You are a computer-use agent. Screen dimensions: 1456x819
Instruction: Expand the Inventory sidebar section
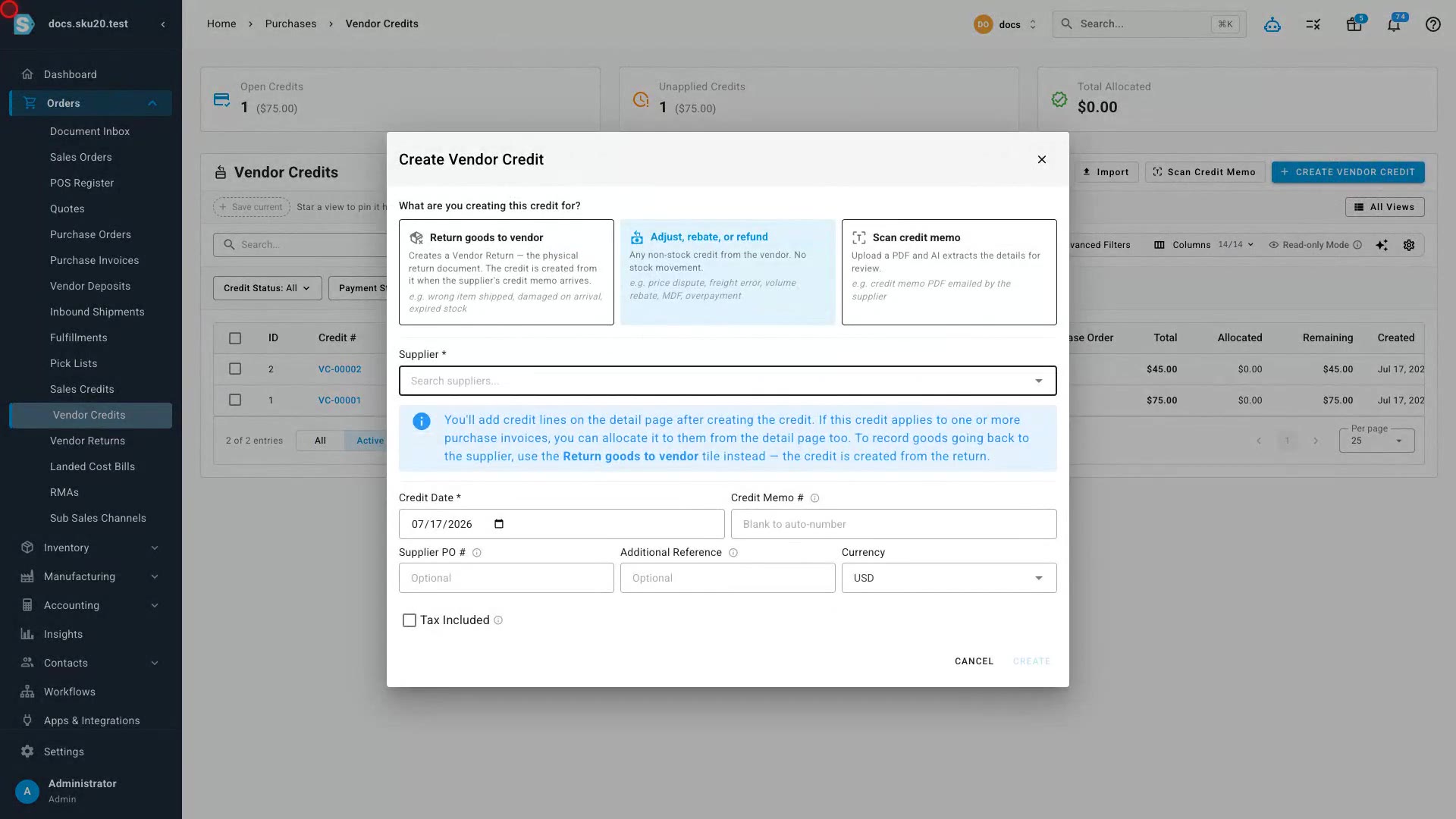90,548
